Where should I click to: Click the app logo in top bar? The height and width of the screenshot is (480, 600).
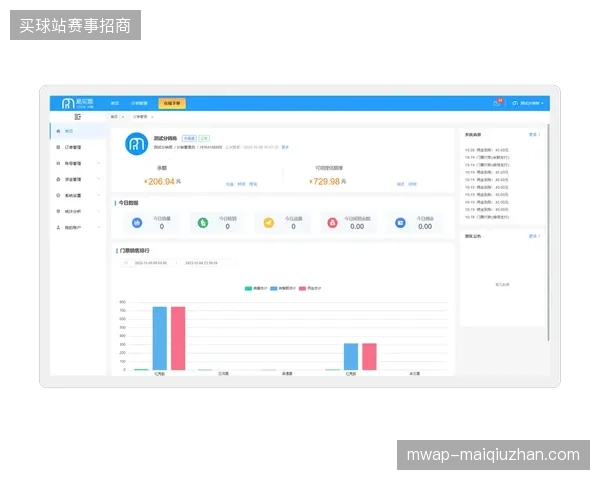(78, 103)
